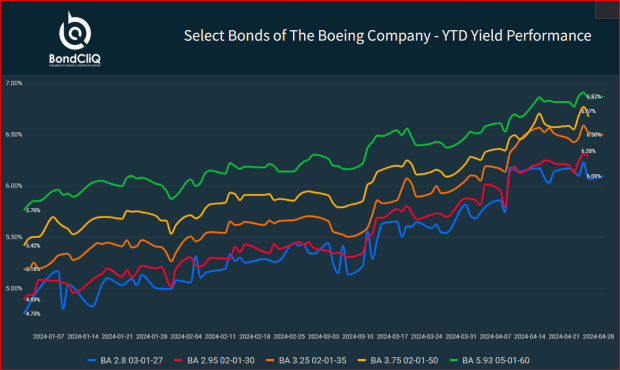Toggle the BA 2.95 02-01-30 legend series

214,361
